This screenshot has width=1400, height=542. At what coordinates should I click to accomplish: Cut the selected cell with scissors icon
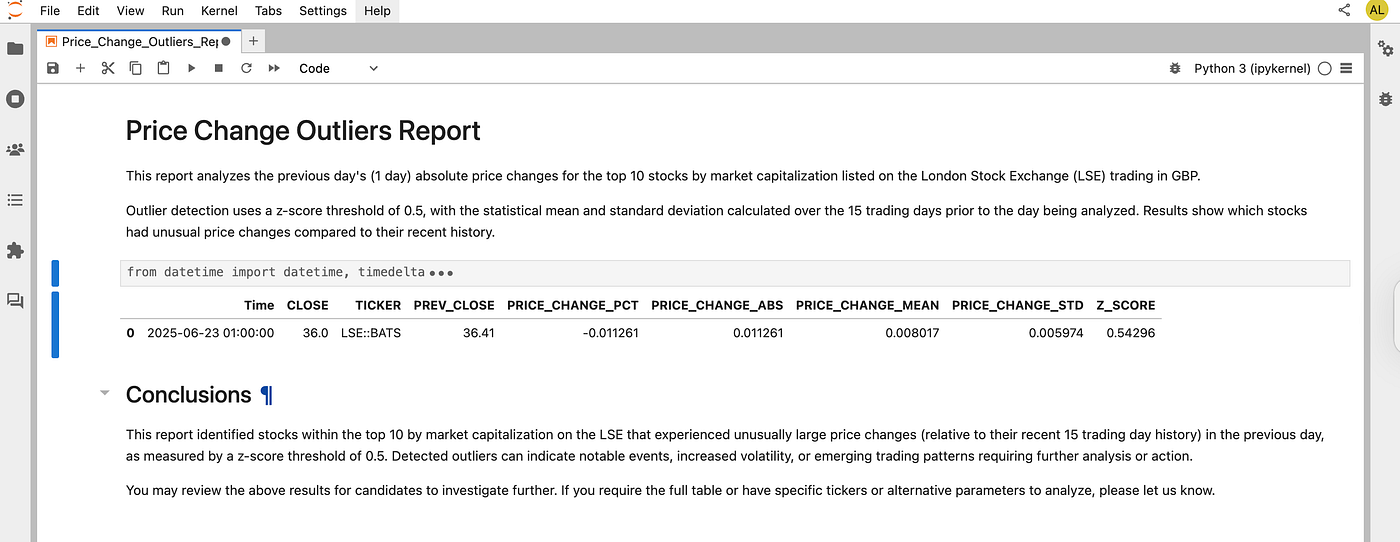[108, 68]
